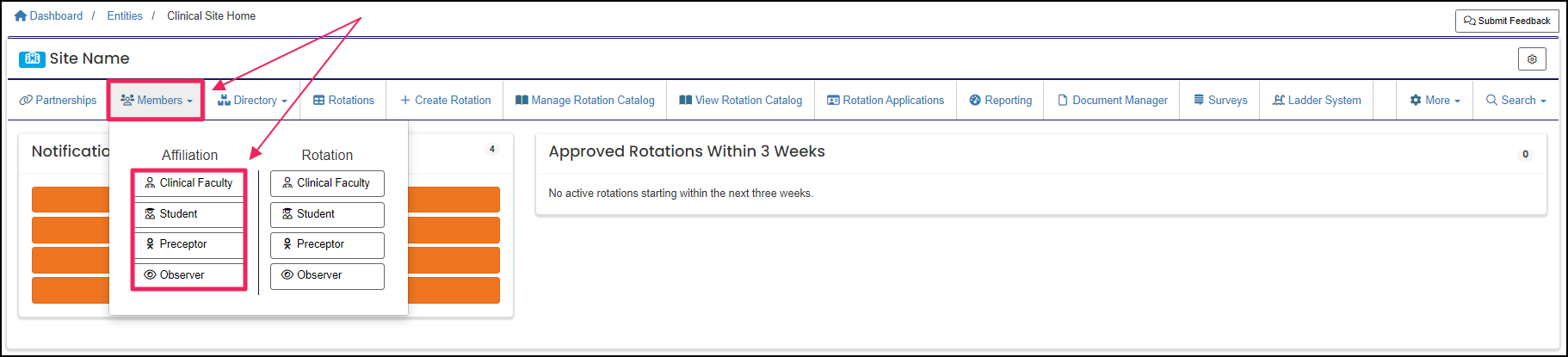Screen dimensions: 1568x357
Task: Select Affiliation Student option
Action: [x=189, y=214]
